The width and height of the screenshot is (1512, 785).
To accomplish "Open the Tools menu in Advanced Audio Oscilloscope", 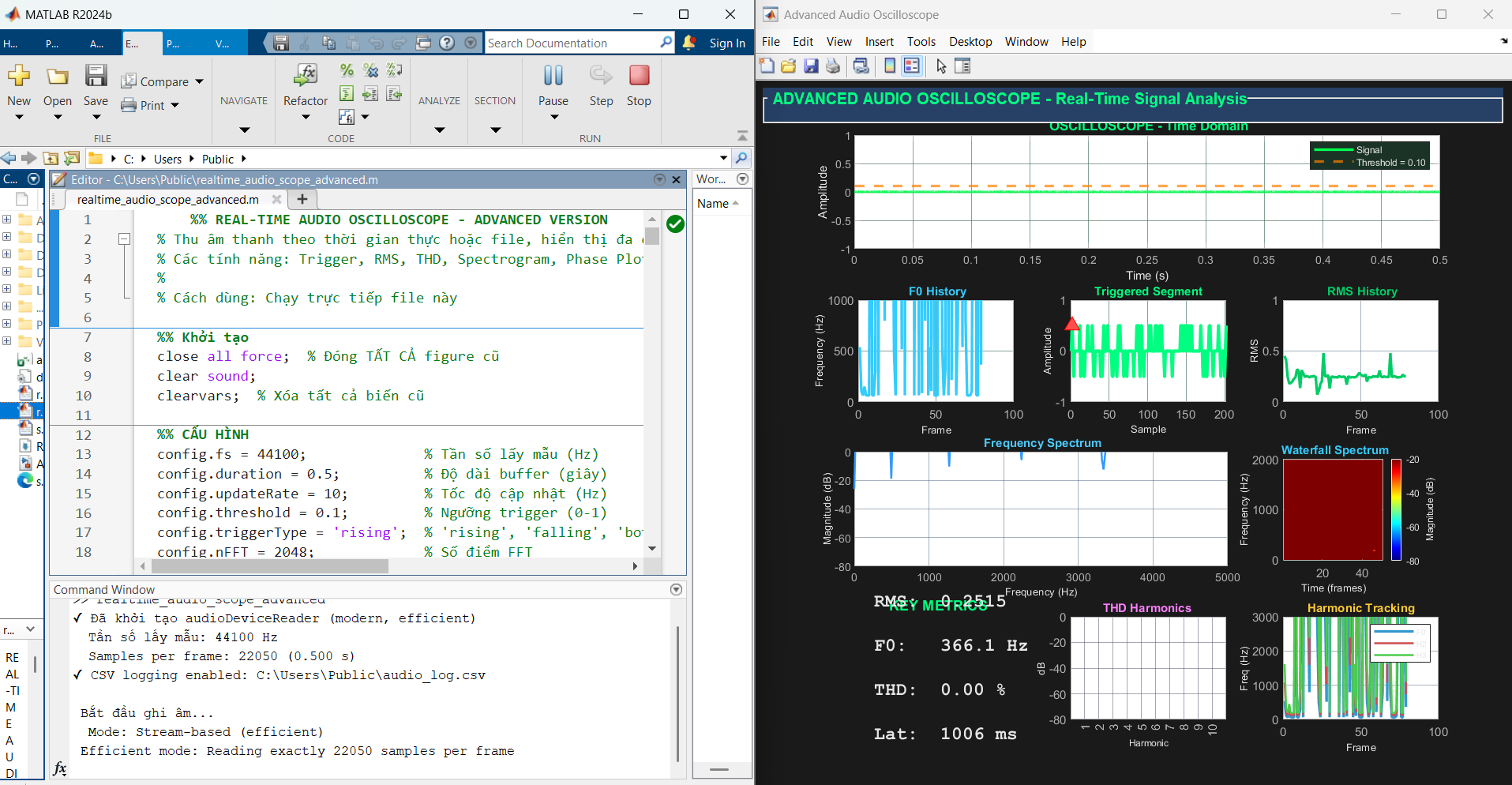I will pos(921,41).
